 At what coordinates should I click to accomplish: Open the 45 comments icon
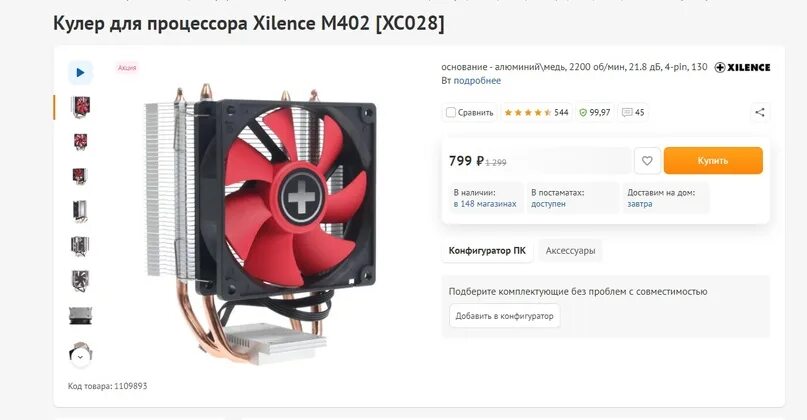633,112
